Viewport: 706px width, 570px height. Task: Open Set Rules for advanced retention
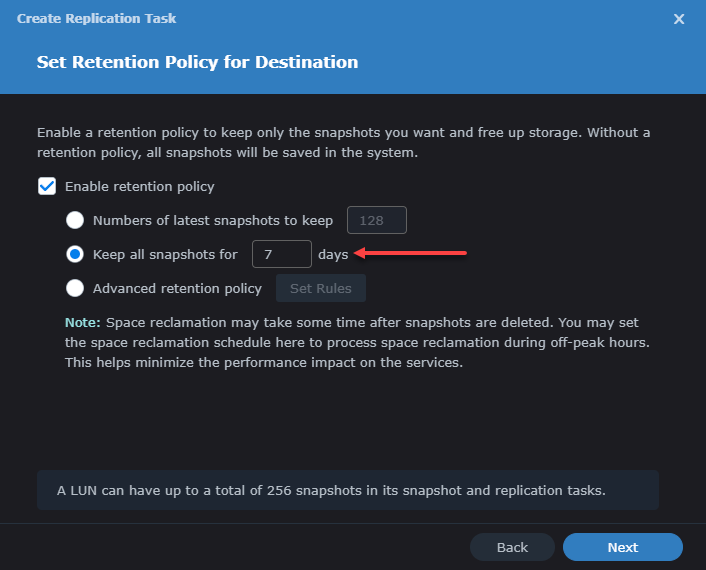click(x=320, y=288)
